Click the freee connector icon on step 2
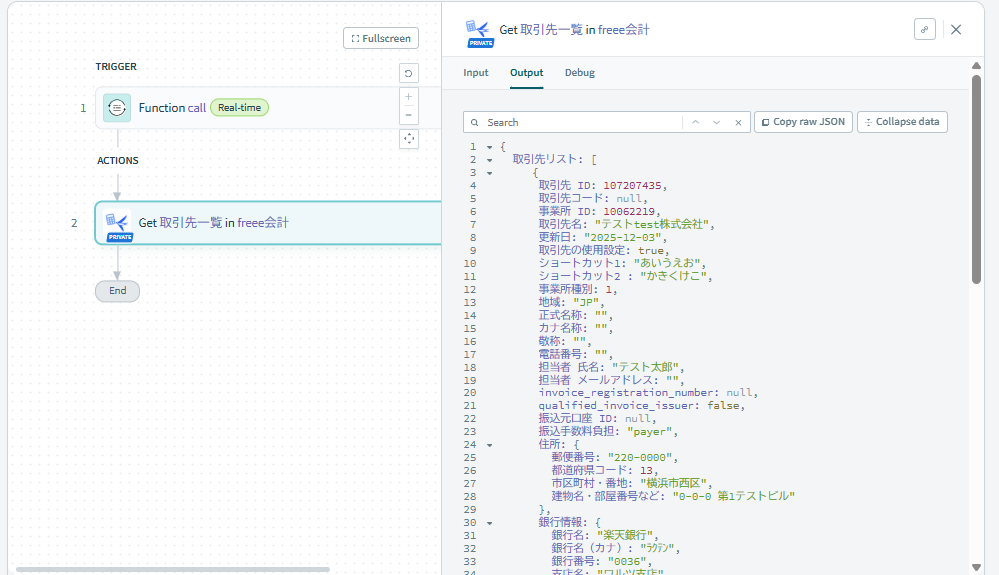The height and width of the screenshot is (575, 999). (x=118, y=224)
